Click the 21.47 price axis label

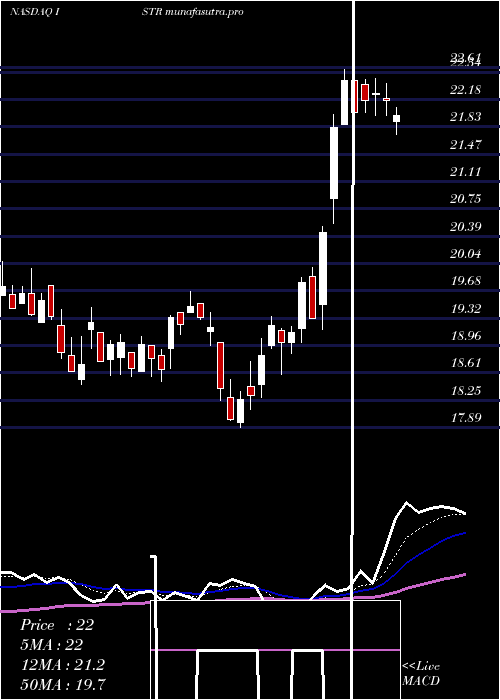(x=465, y=144)
